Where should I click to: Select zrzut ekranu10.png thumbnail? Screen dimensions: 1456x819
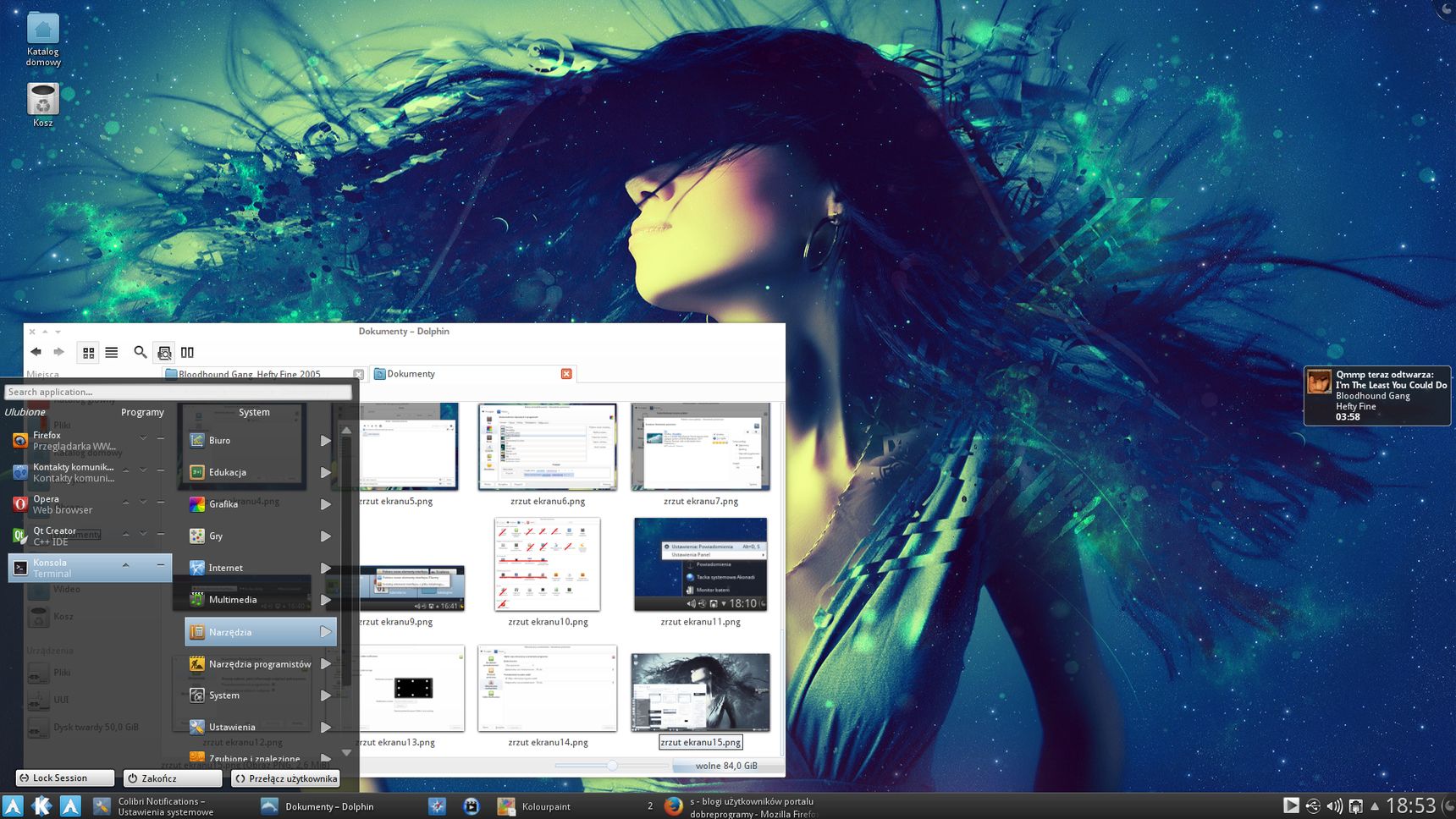point(548,564)
